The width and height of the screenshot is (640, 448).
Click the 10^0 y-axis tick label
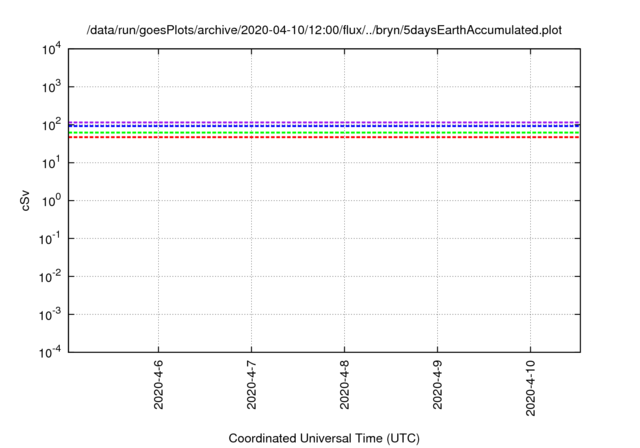click(x=51, y=201)
